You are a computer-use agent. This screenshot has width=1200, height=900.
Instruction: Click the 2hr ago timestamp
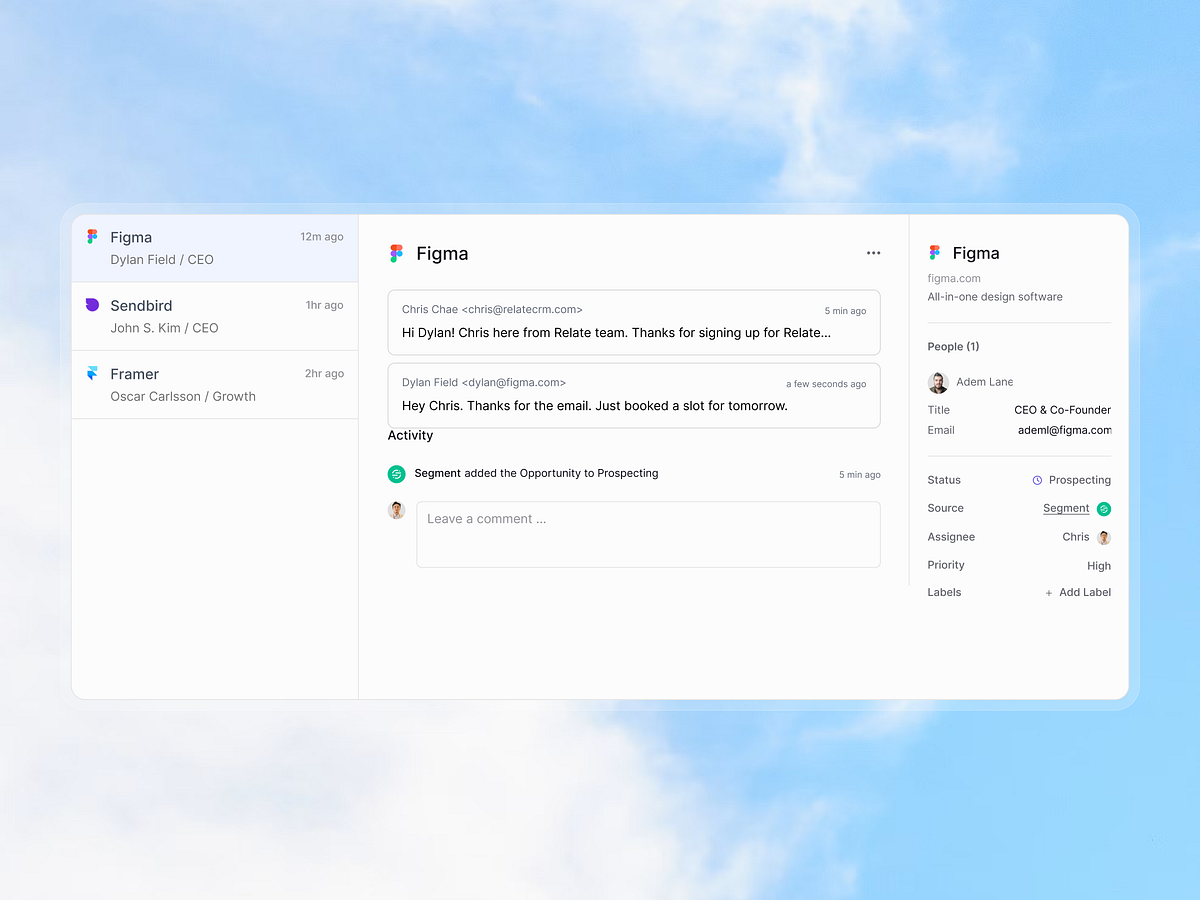(x=324, y=373)
